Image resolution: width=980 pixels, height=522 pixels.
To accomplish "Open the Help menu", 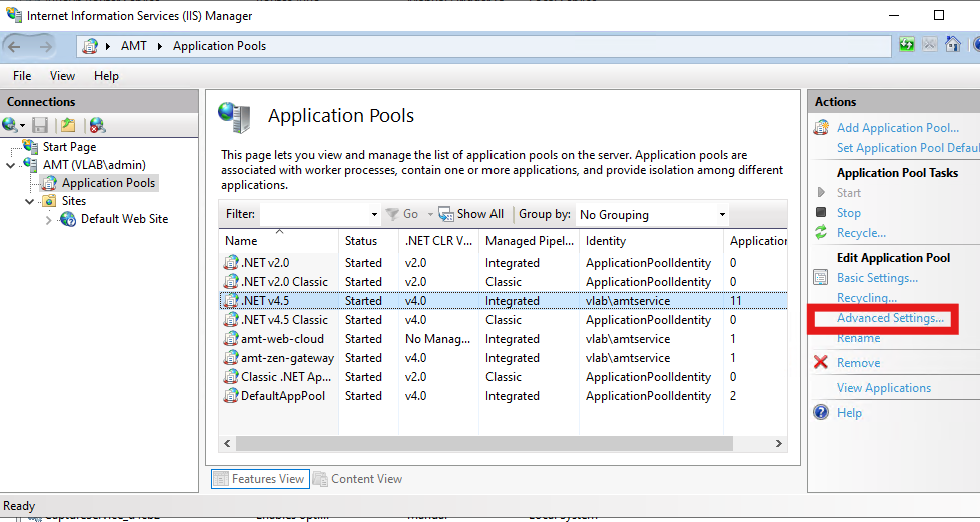I will point(106,76).
